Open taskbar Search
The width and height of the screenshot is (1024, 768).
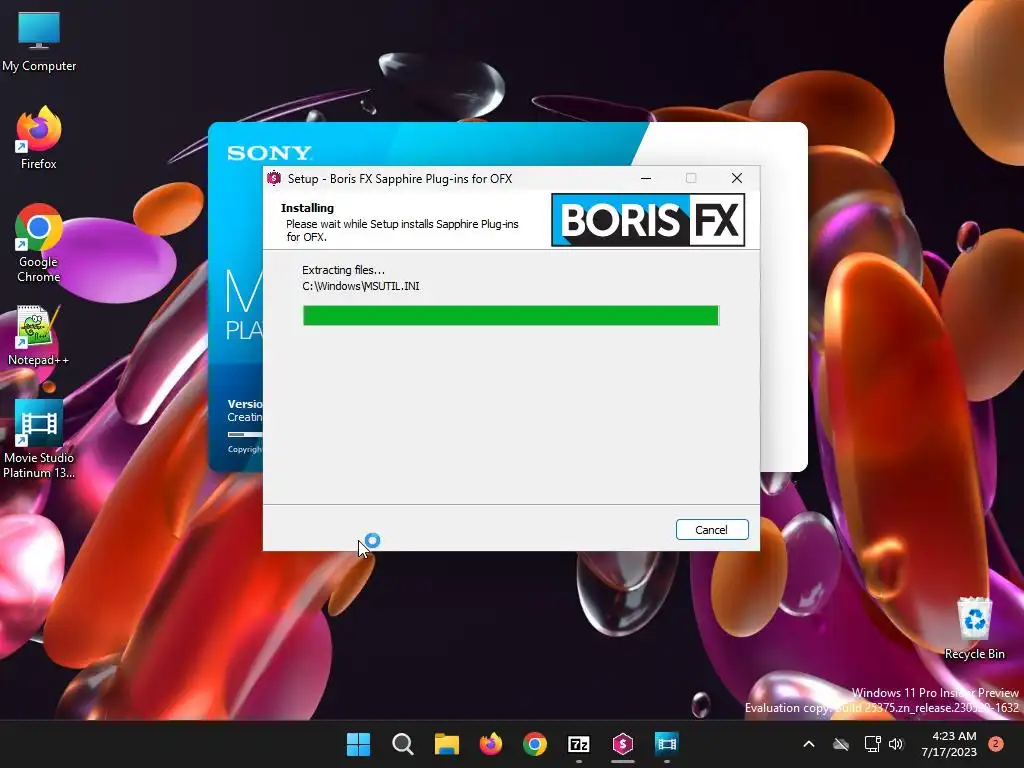(x=402, y=744)
